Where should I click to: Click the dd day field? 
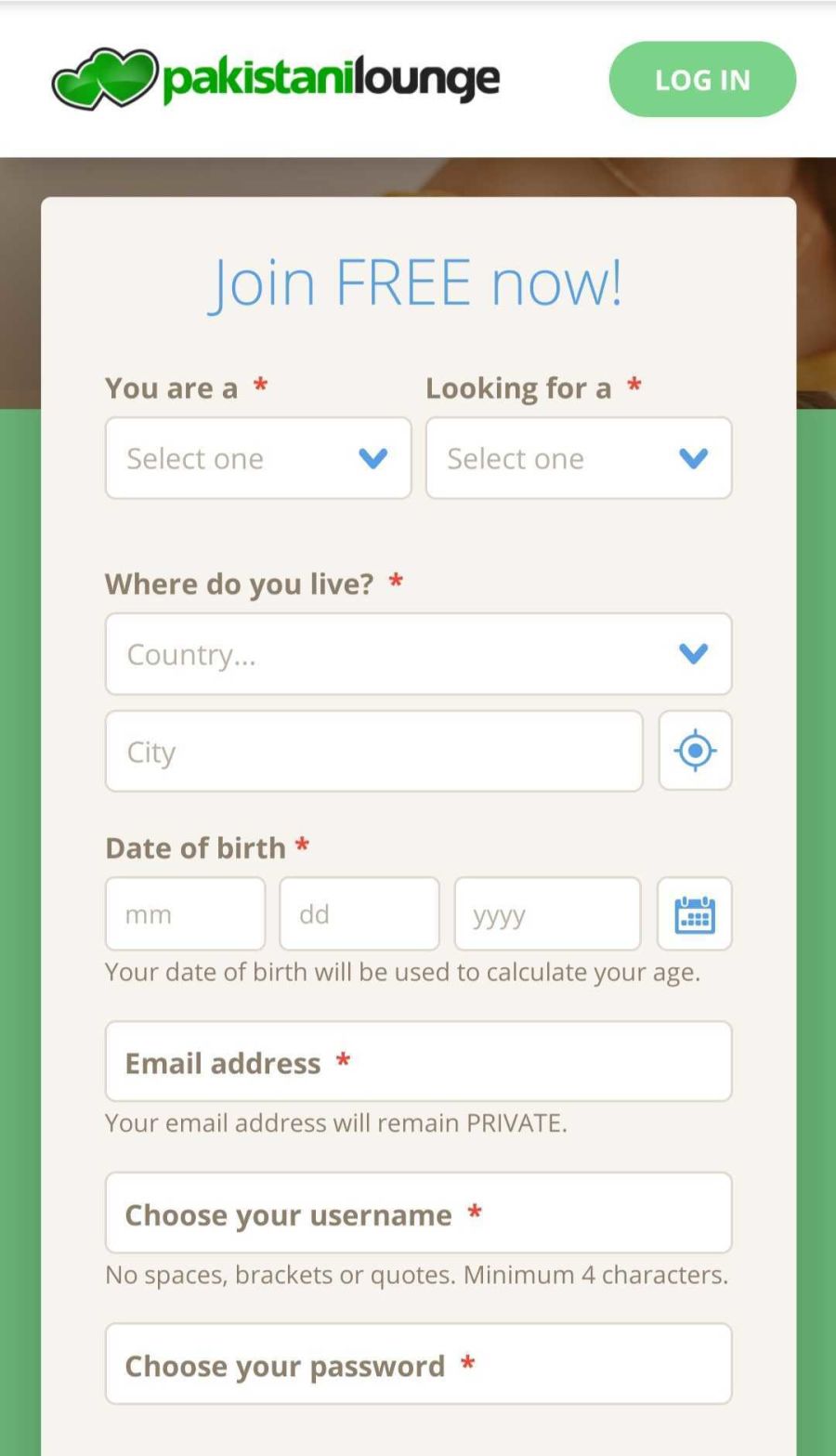pos(359,913)
